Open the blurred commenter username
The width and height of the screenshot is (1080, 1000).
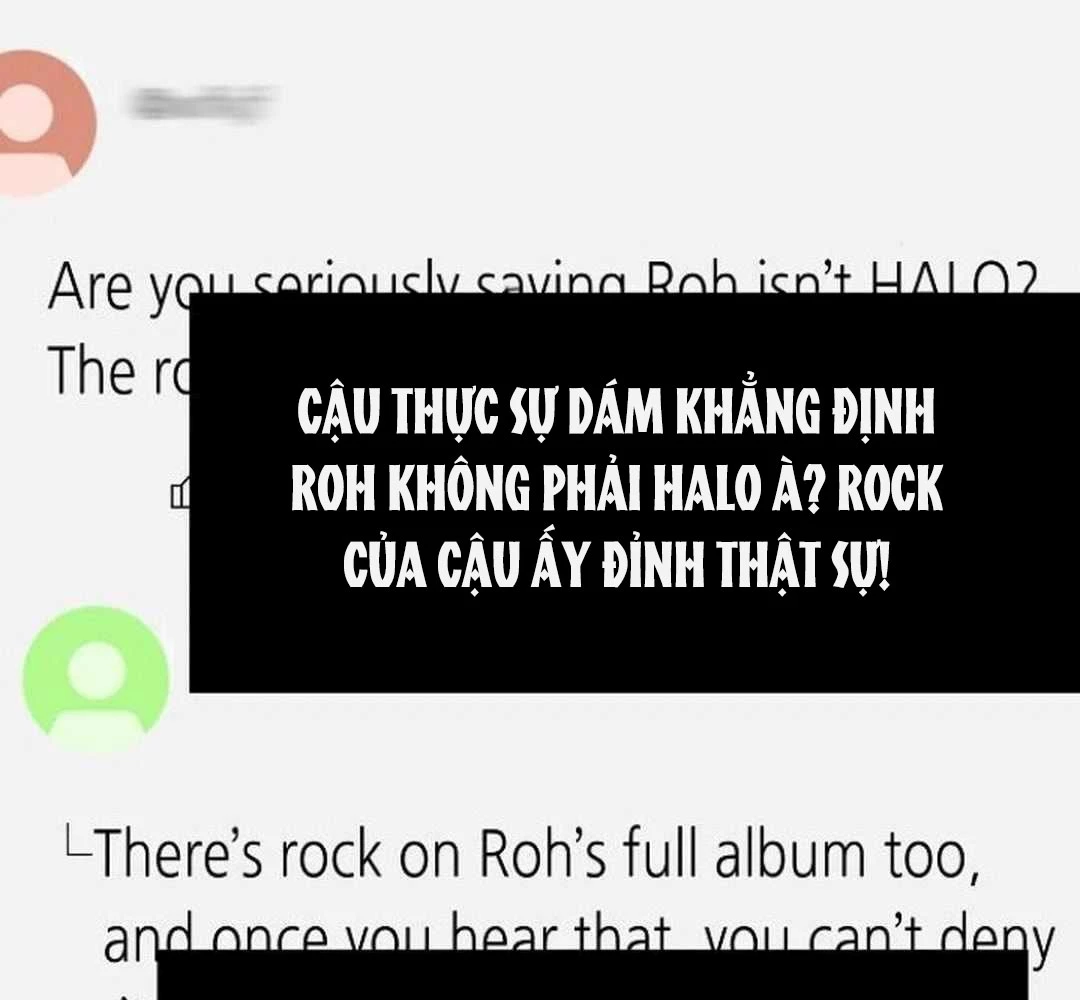202,104
